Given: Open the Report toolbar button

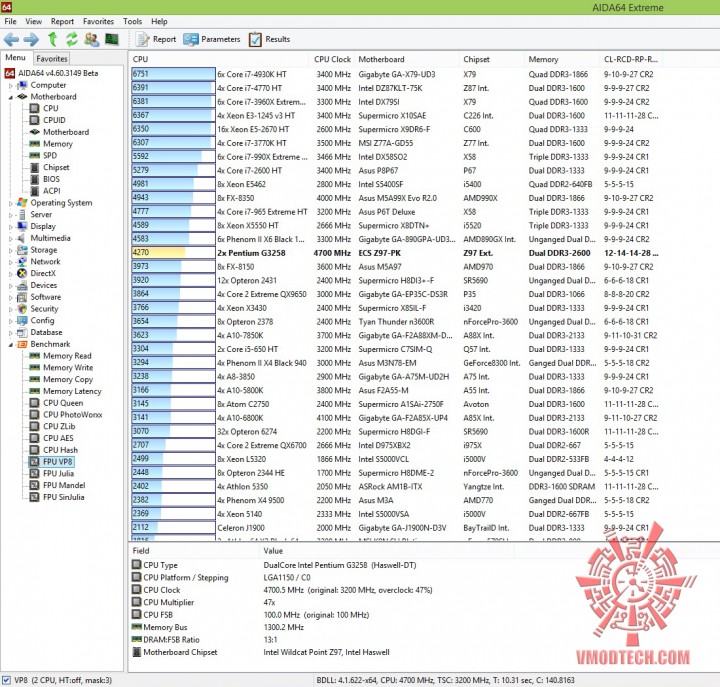Looking at the screenshot, I should point(156,39).
